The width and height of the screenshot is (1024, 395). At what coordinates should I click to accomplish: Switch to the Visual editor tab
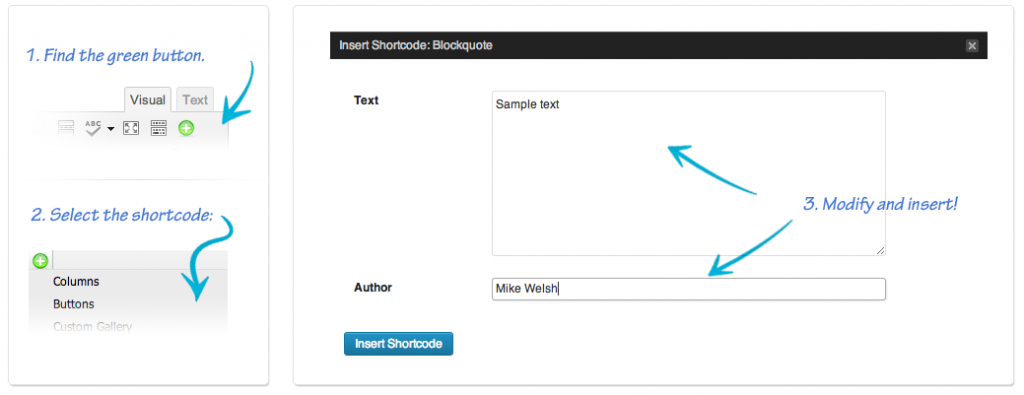tap(148, 100)
